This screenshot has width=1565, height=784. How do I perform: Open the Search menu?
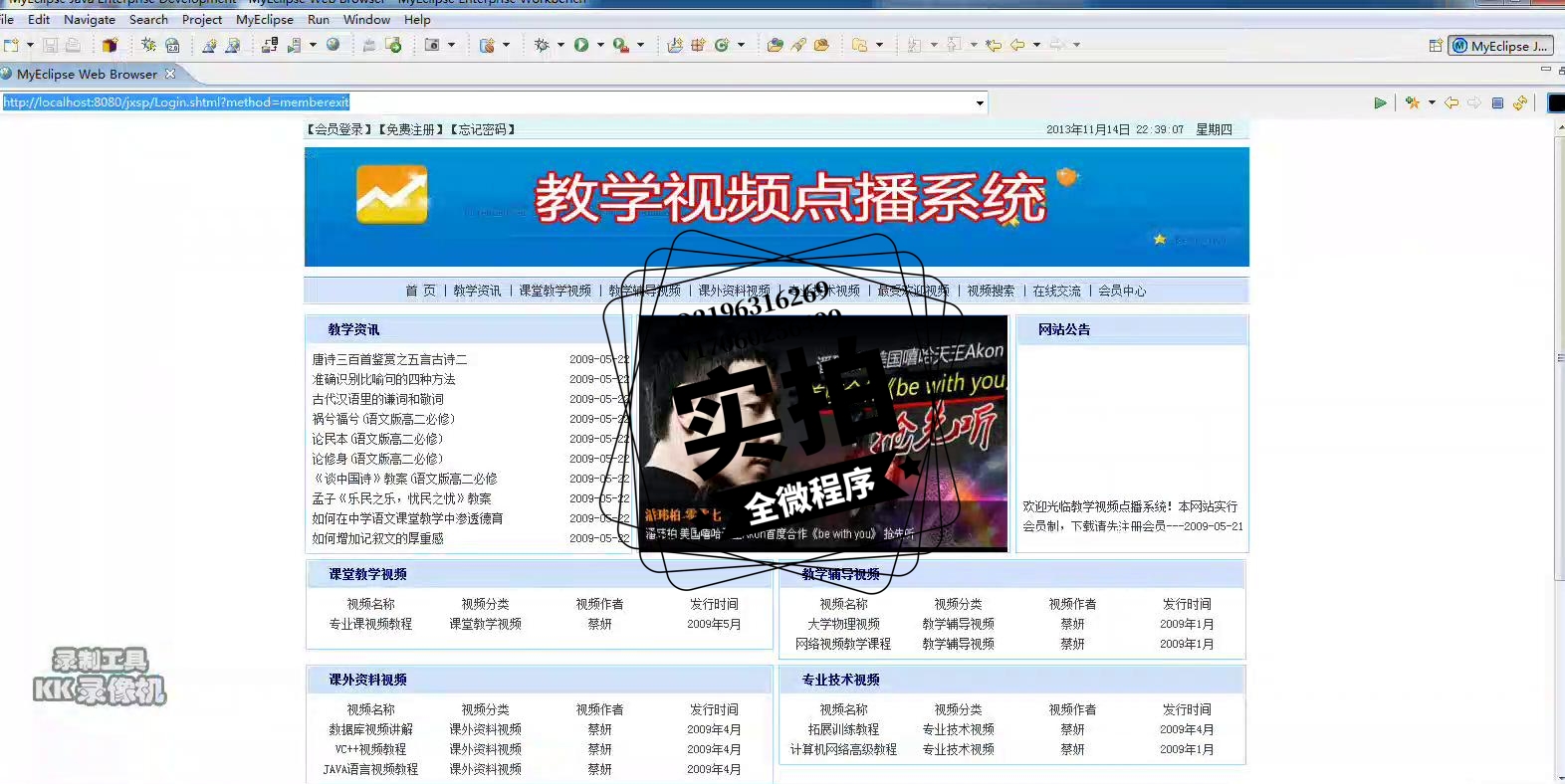pos(148,19)
